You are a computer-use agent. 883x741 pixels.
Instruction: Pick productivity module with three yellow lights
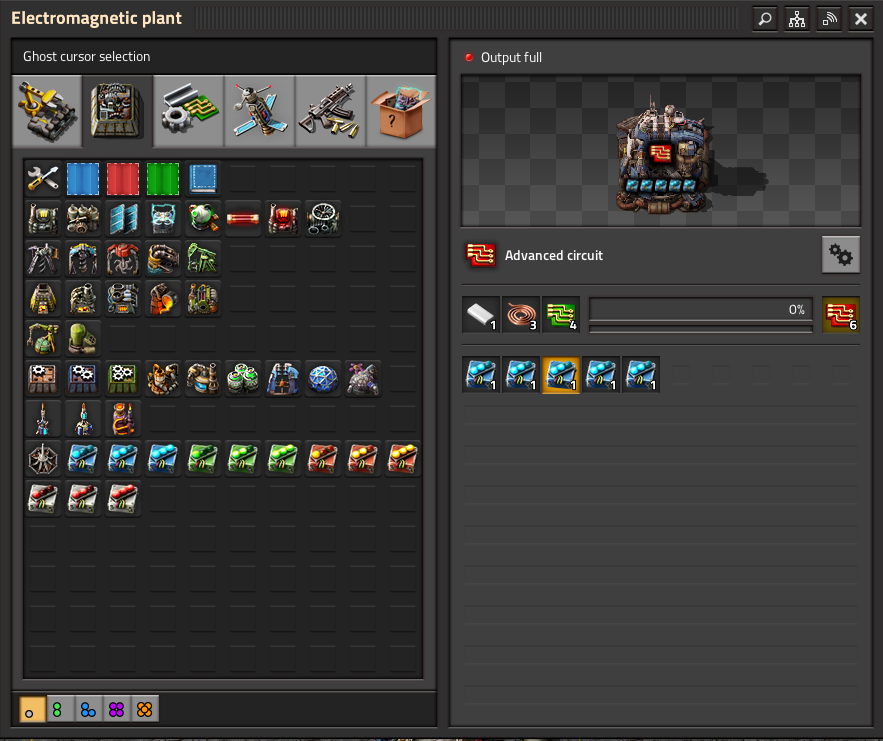403,458
